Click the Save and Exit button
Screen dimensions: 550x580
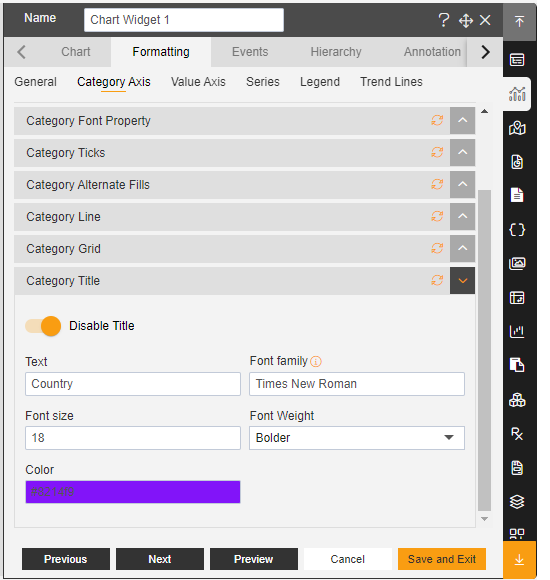(442, 559)
